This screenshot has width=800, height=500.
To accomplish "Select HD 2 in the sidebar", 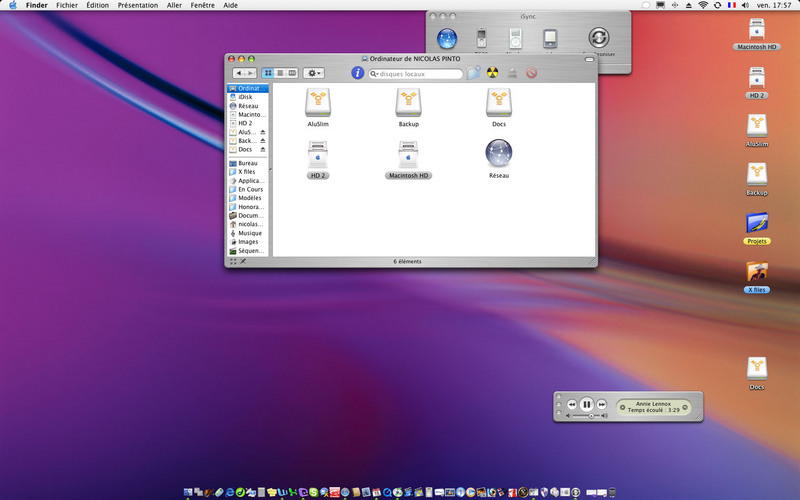I will [247, 123].
